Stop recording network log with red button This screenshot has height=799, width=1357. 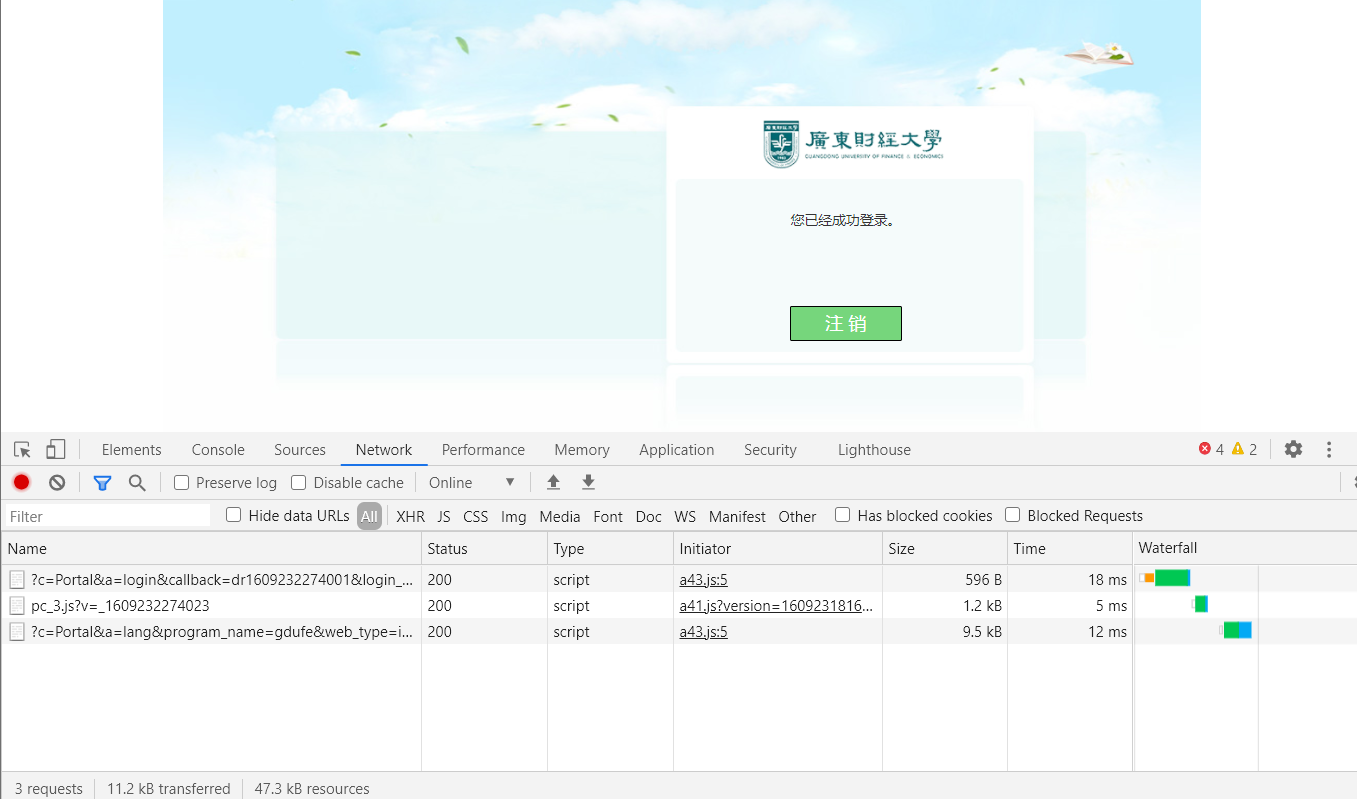coord(21,482)
